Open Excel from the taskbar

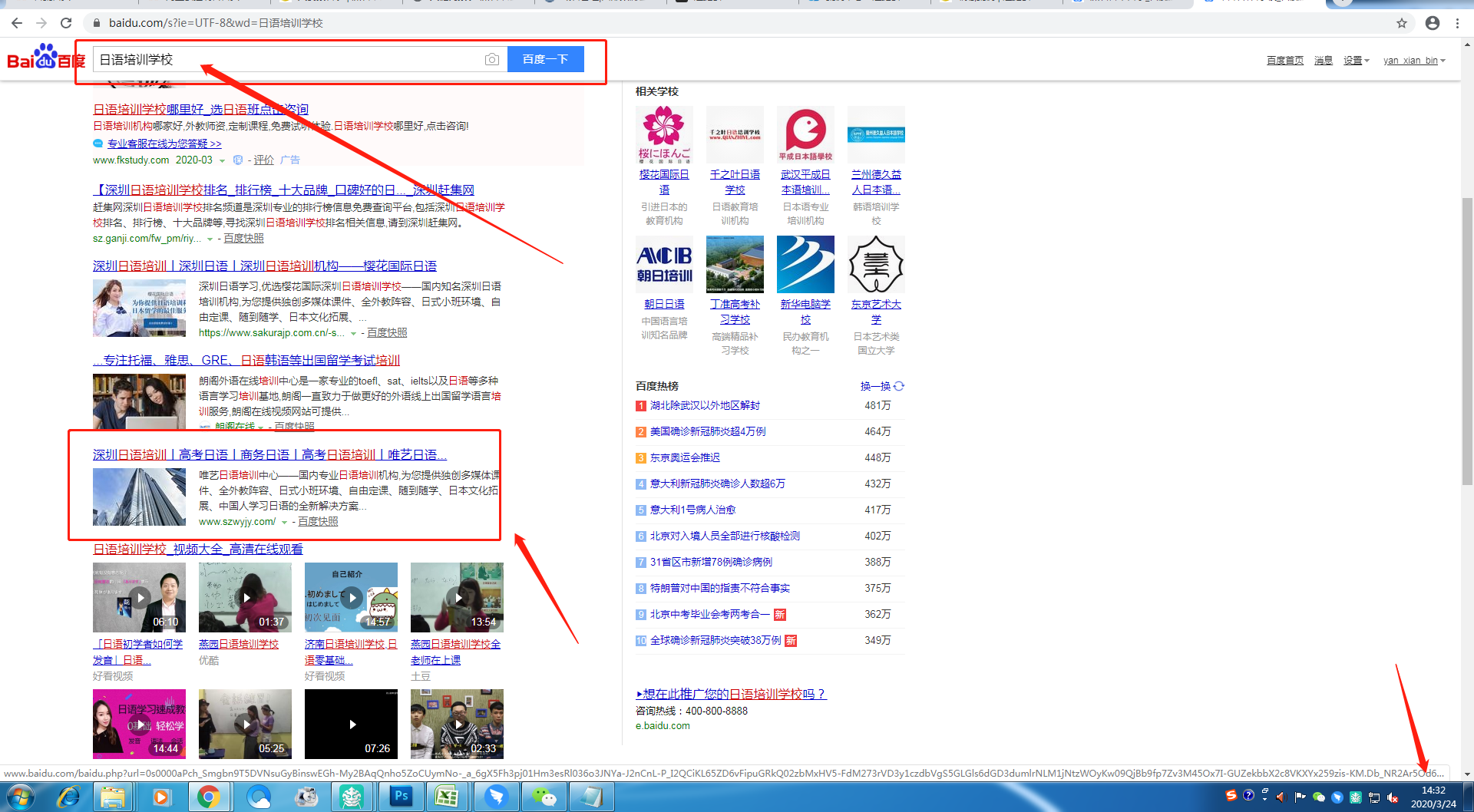pos(447,797)
